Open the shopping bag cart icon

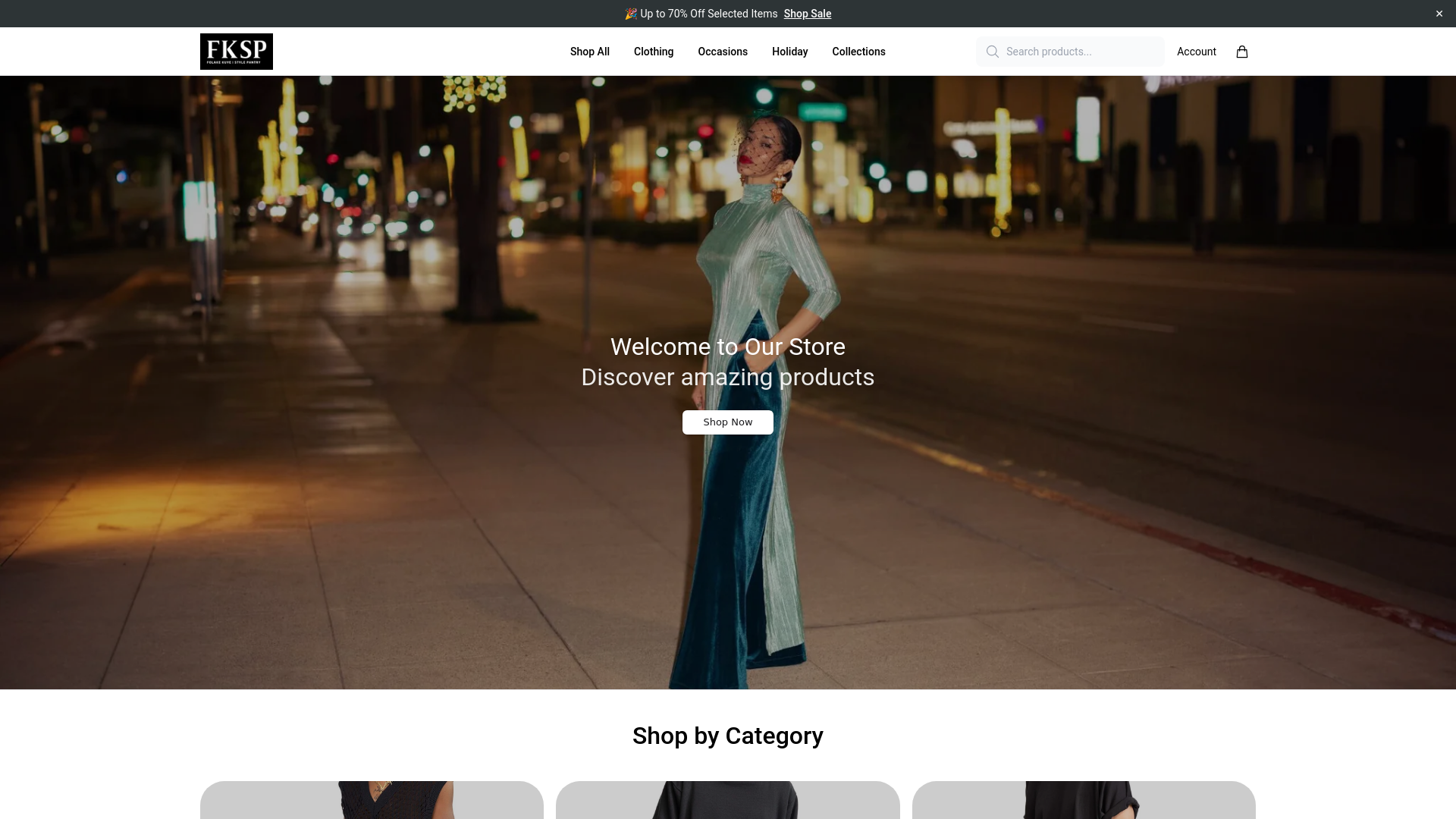[1241, 52]
